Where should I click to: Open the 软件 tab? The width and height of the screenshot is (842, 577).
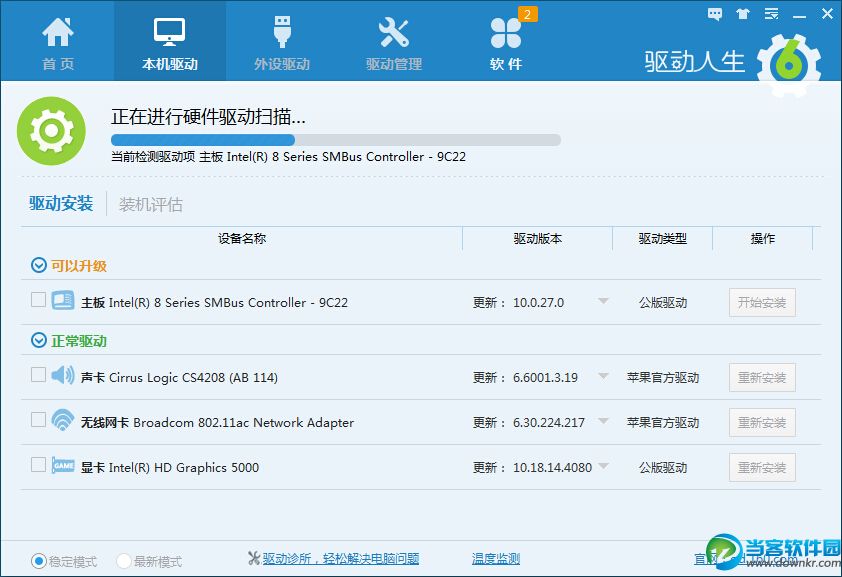pos(506,43)
